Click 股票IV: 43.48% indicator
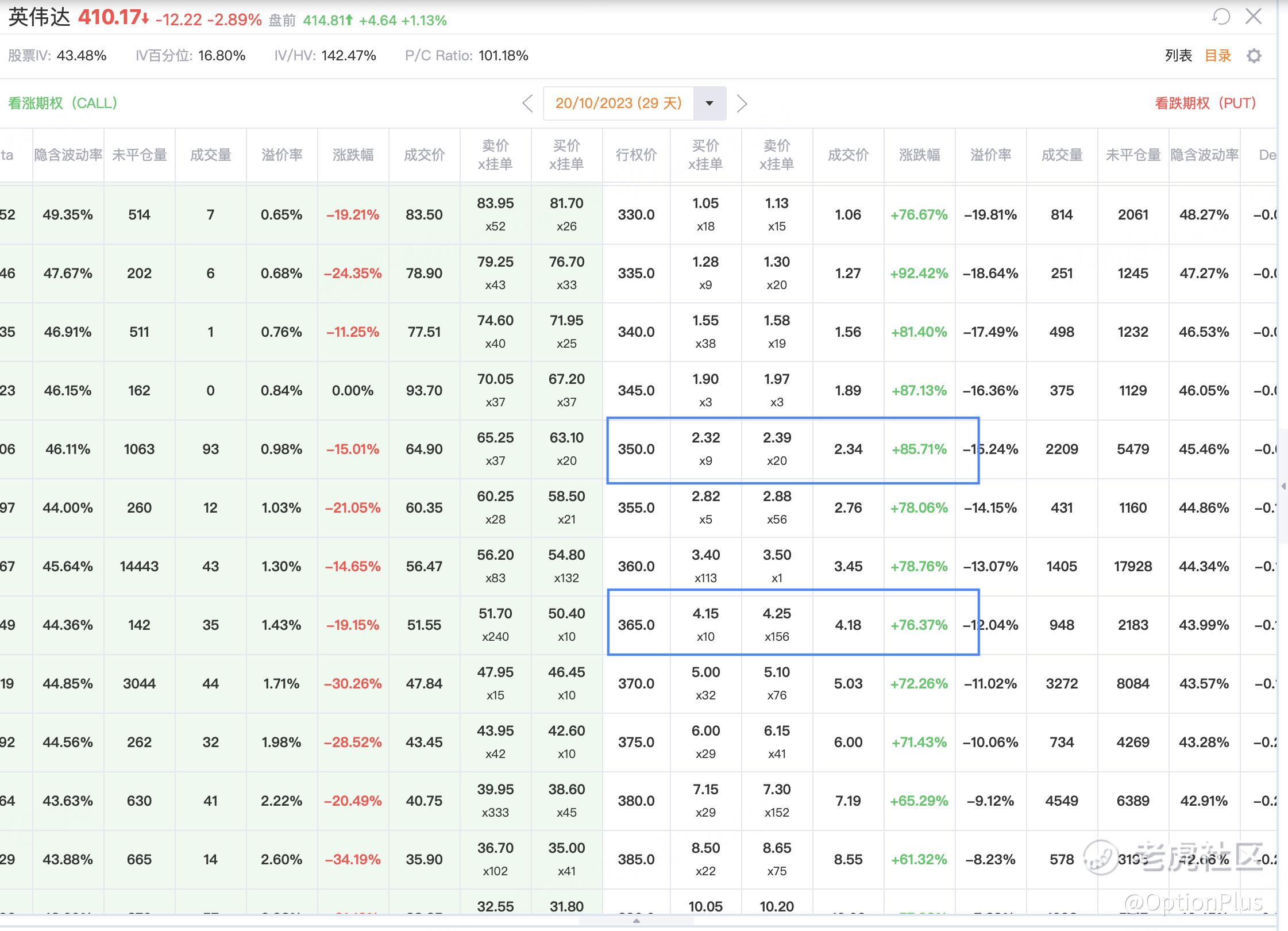Image resolution: width=1288 pixels, height=931 pixels. click(x=57, y=56)
